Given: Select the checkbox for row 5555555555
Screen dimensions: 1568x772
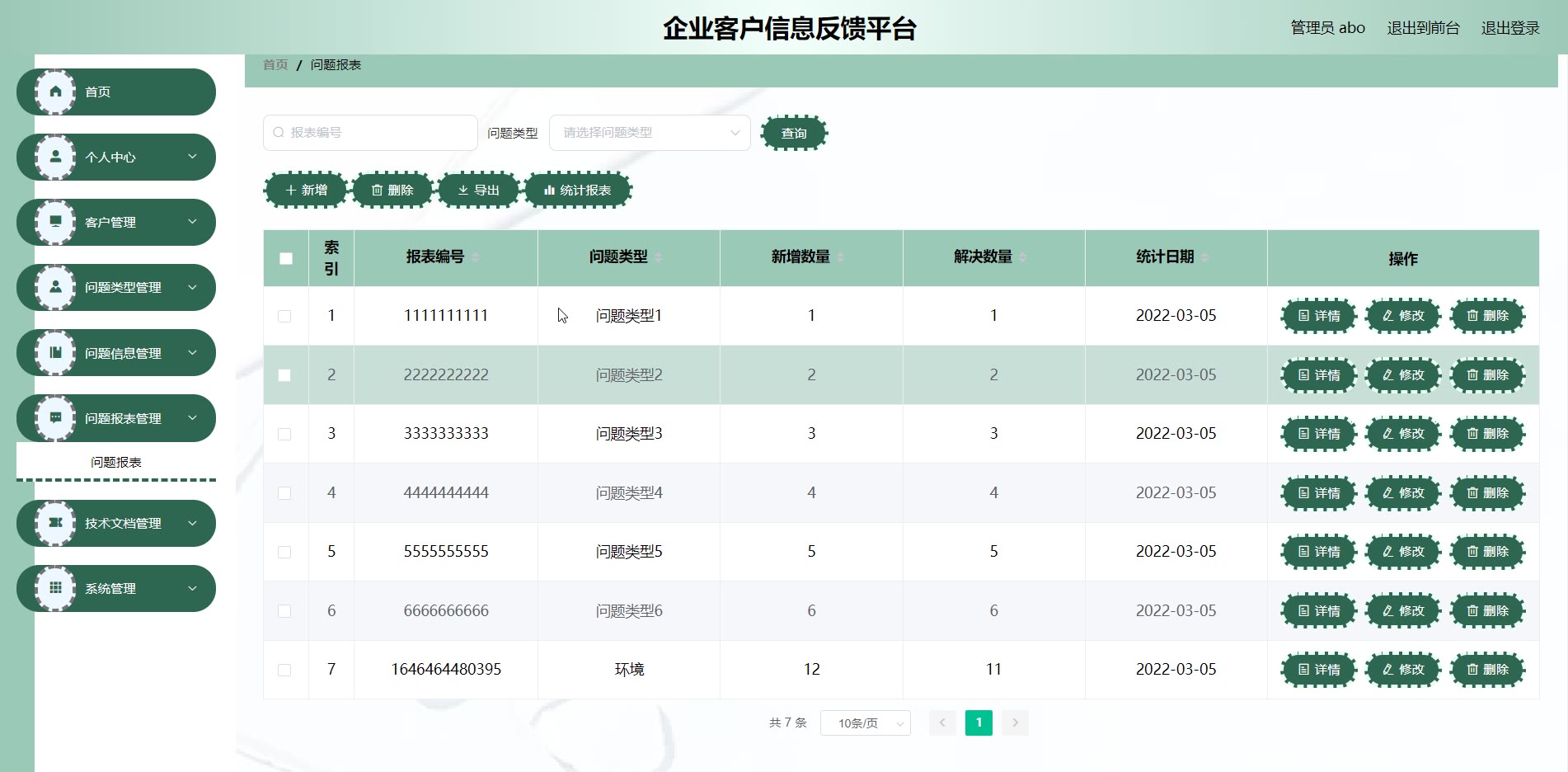Looking at the screenshot, I should (284, 552).
